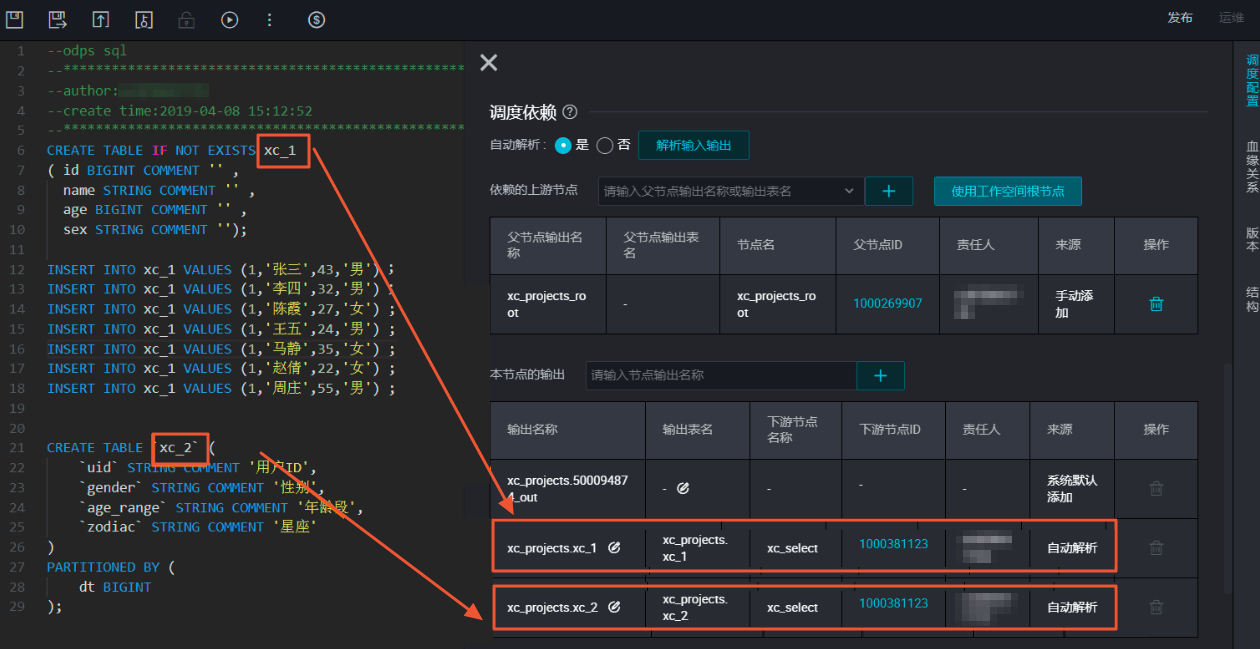1260x649 pixels.
Task: Click 发布 in top bar
Action: (1180, 18)
